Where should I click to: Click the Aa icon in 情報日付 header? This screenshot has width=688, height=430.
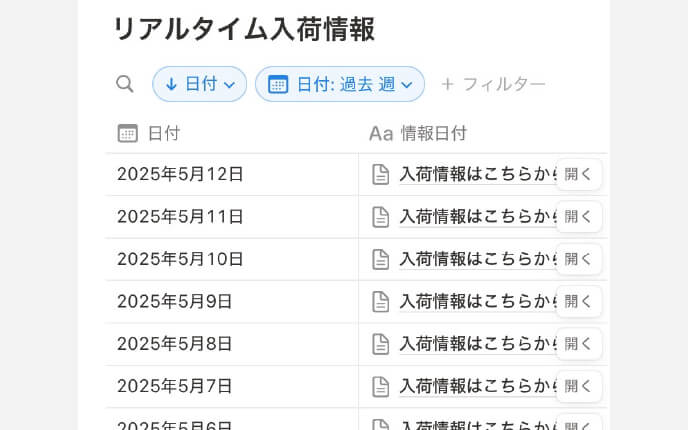click(381, 133)
